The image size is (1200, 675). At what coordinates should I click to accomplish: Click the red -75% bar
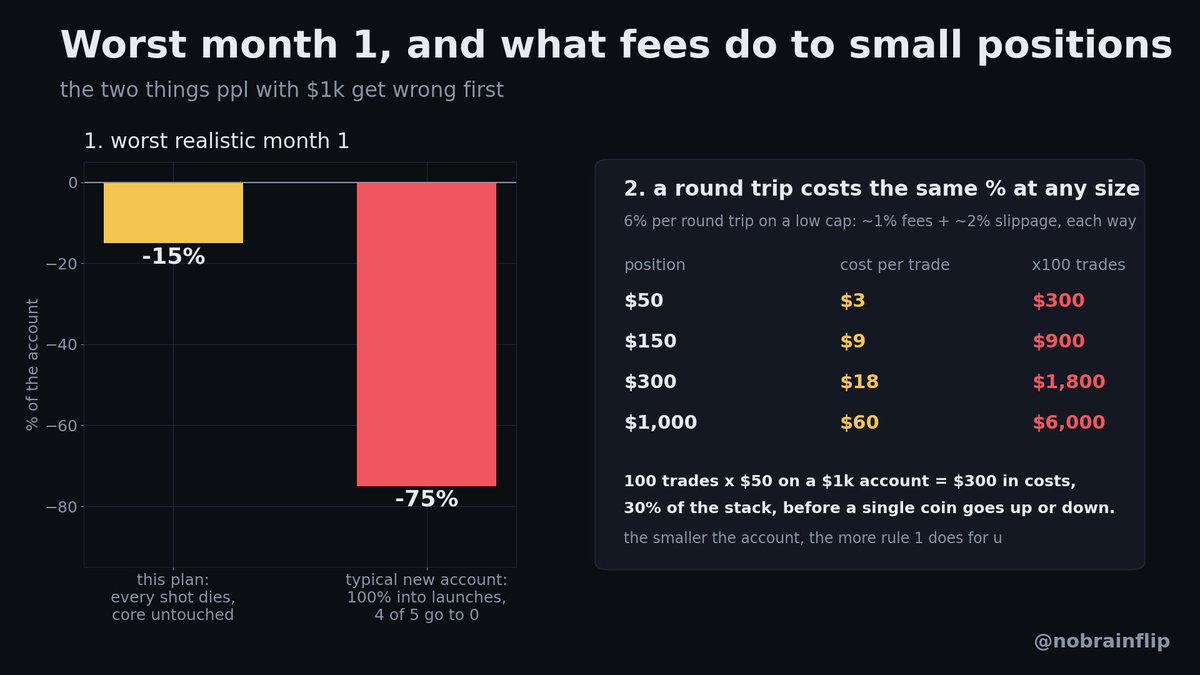coord(426,334)
